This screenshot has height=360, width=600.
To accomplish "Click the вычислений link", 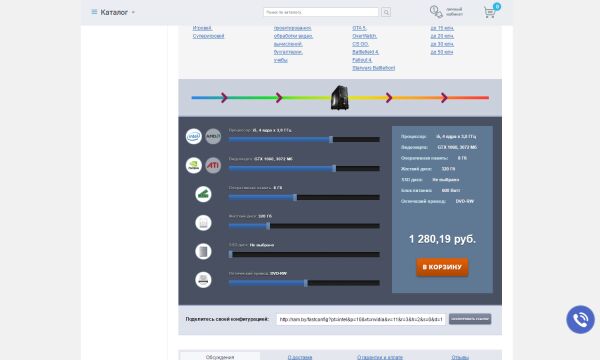I will pos(288,44).
